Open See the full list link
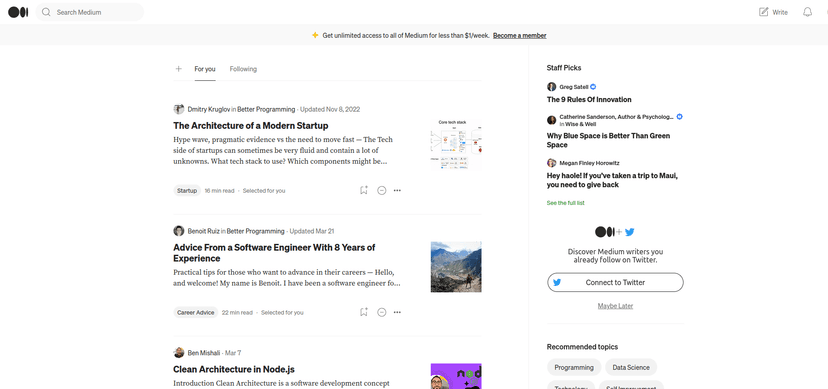Image resolution: width=828 pixels, height=389 pixels. click(x=566, y=203)
